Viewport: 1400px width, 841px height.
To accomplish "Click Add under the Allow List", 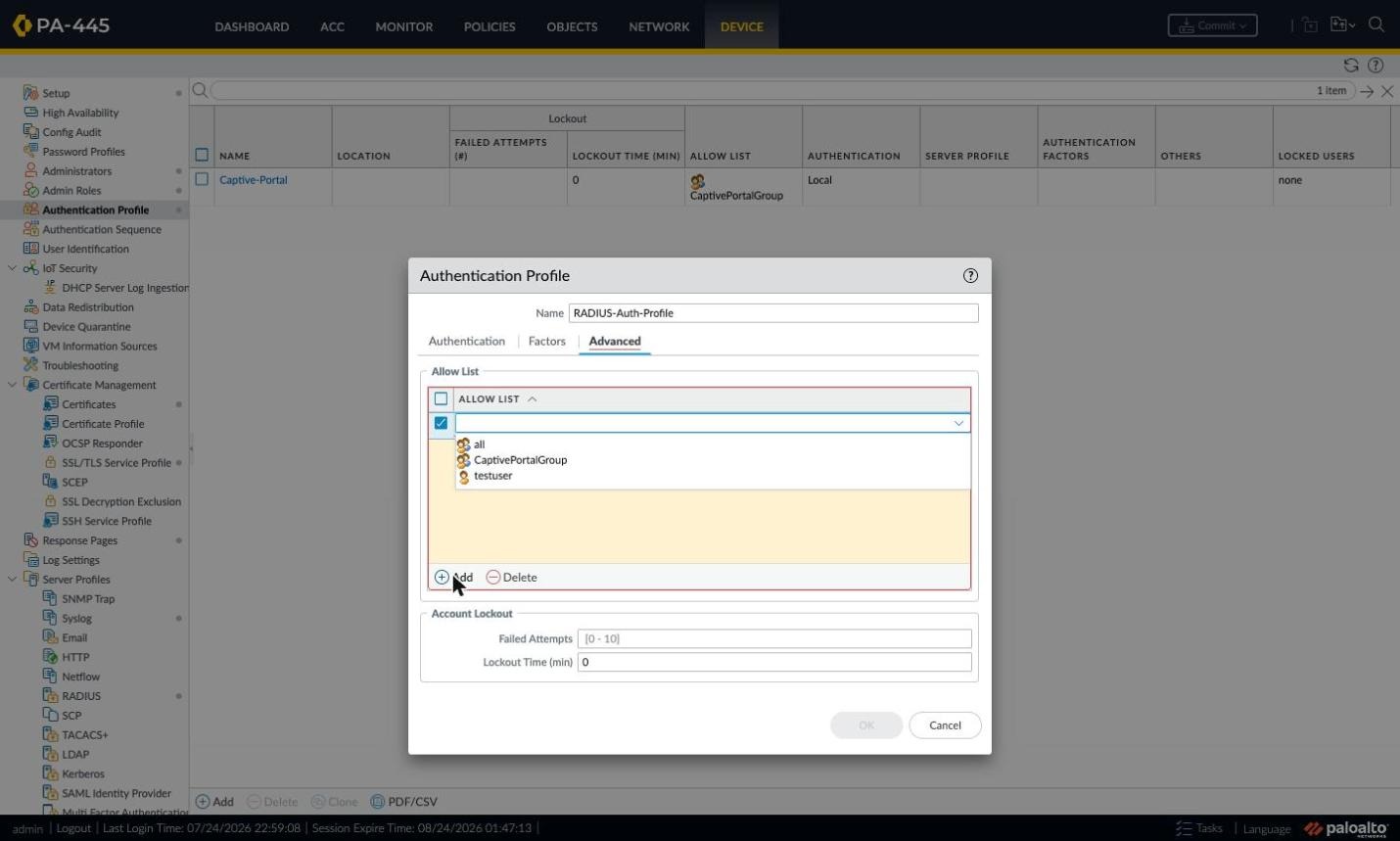I will pos(454,578).
